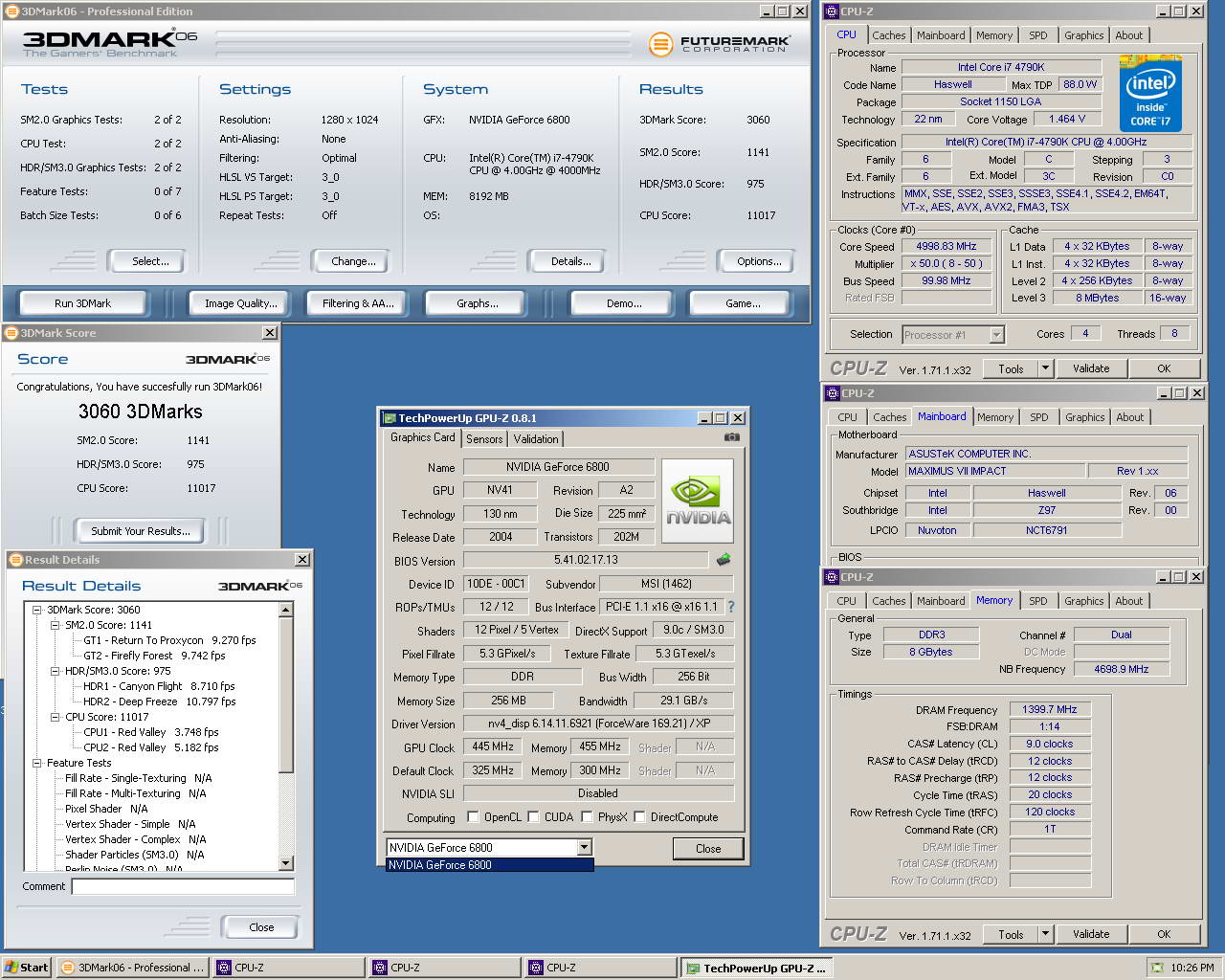Open About tab in the Memory CPU-Z window
The height and width of the screenshot is (980, 1225).
click(x=1129, y=601)
